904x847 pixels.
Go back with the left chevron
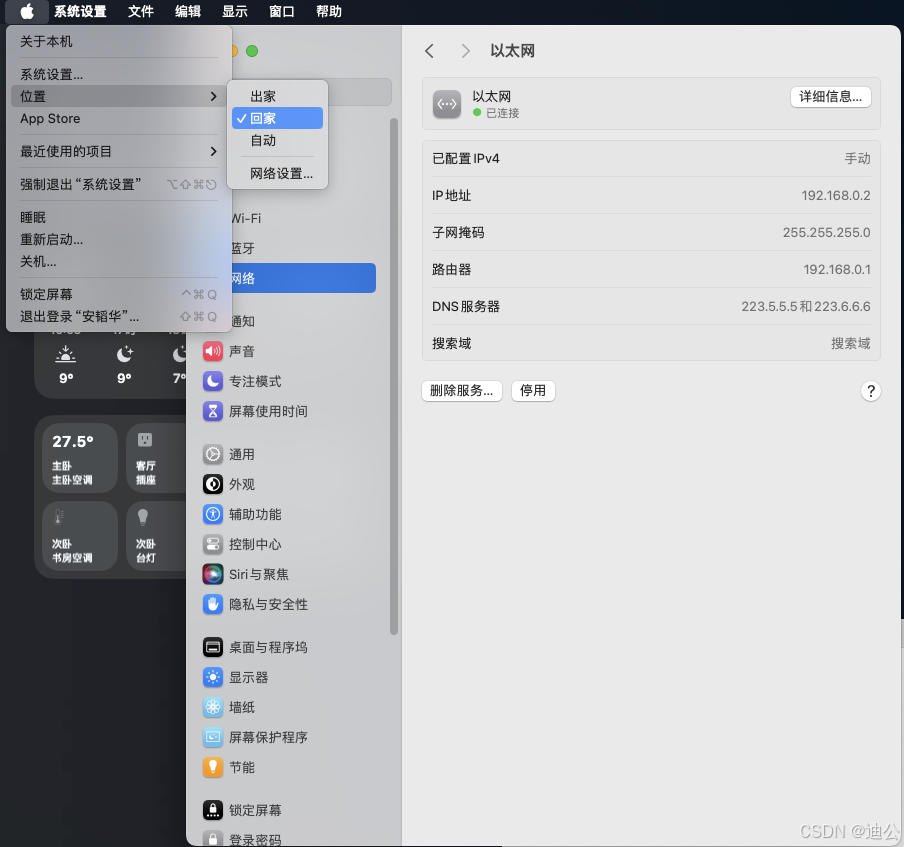point(430,51)
